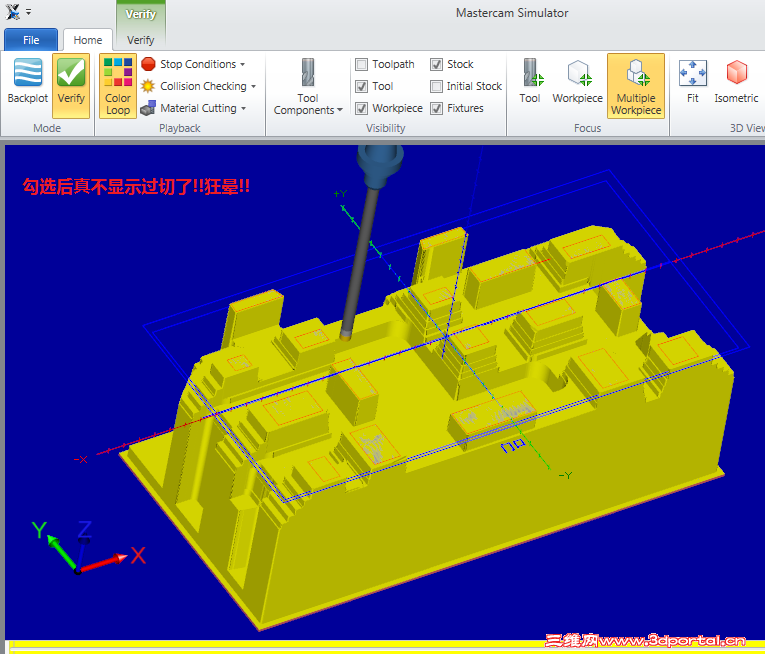Enable the Toolpath visibility checkbox

(362, 64)
